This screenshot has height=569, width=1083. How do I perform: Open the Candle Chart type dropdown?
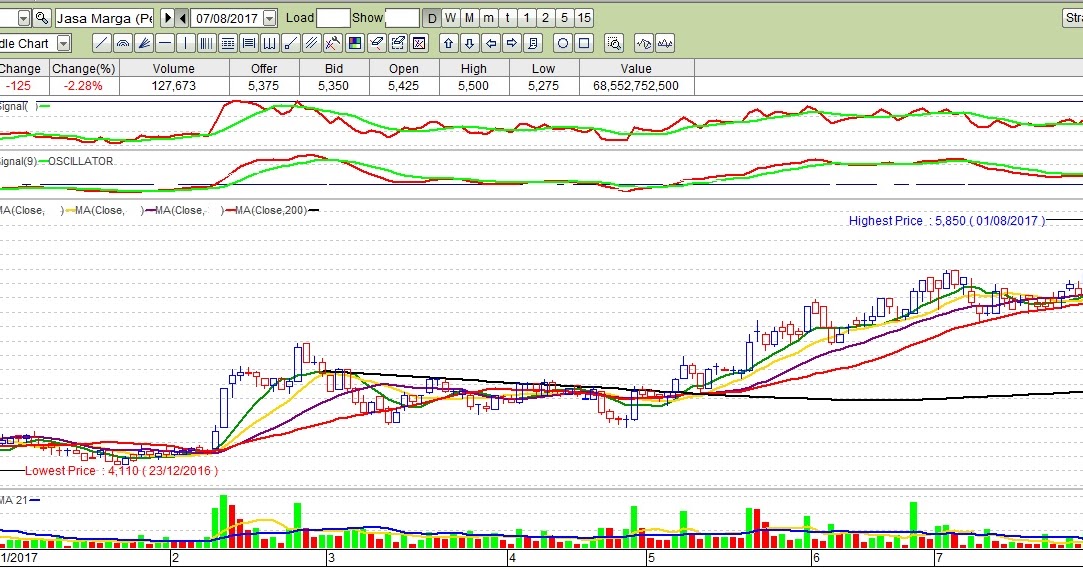pos(64,44)
